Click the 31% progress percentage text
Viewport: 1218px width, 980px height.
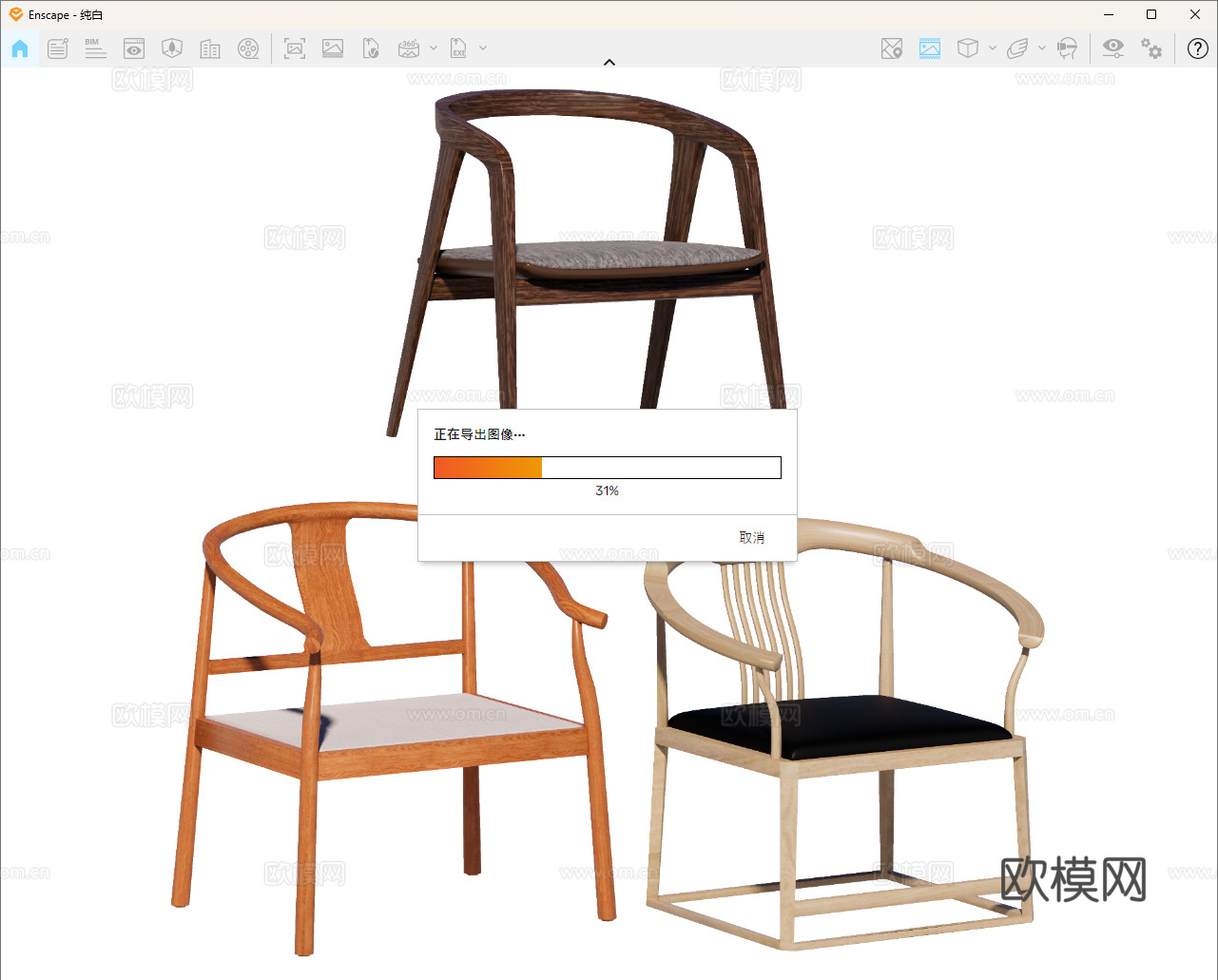608,491
